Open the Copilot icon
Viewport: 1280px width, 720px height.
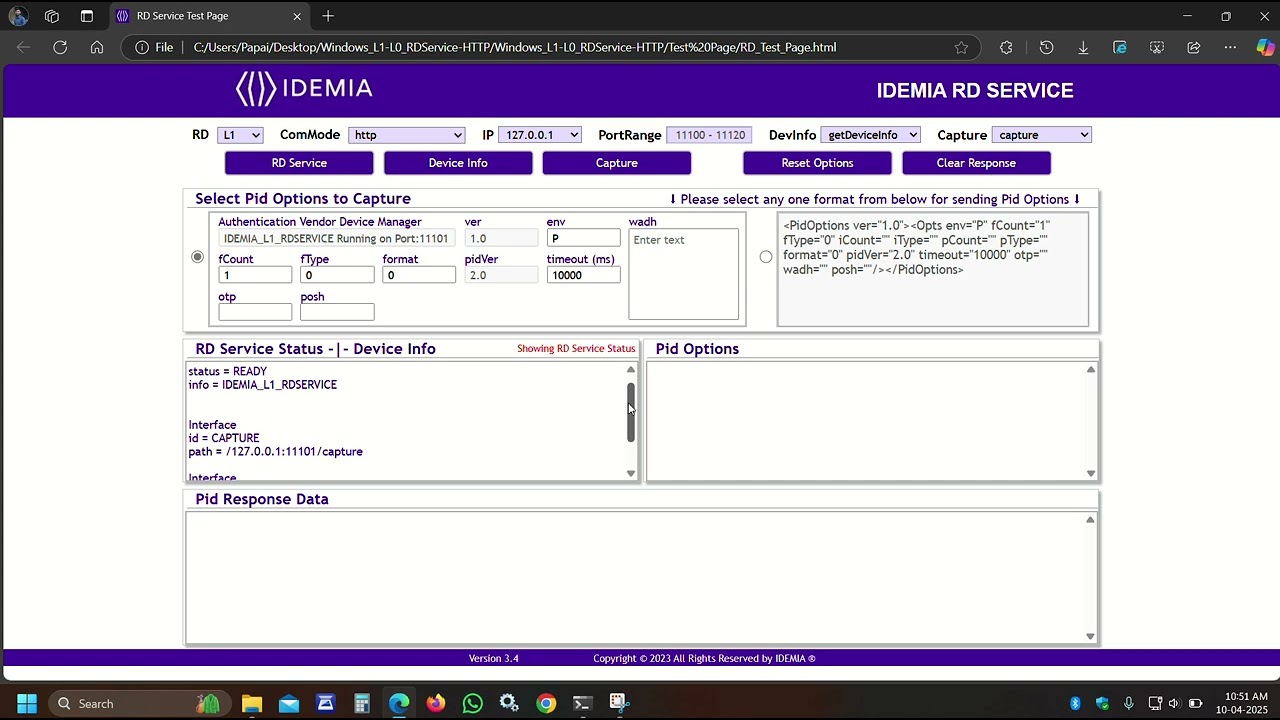click(x=1265, y=47)
